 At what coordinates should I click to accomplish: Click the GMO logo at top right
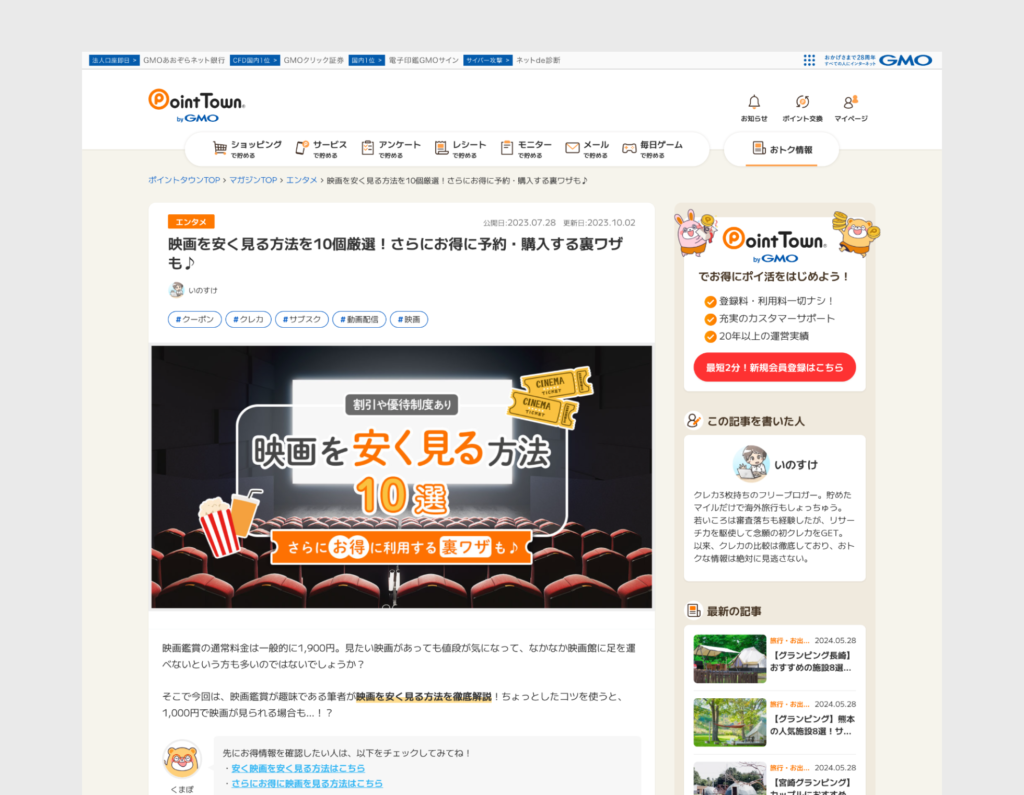[905, 60]
